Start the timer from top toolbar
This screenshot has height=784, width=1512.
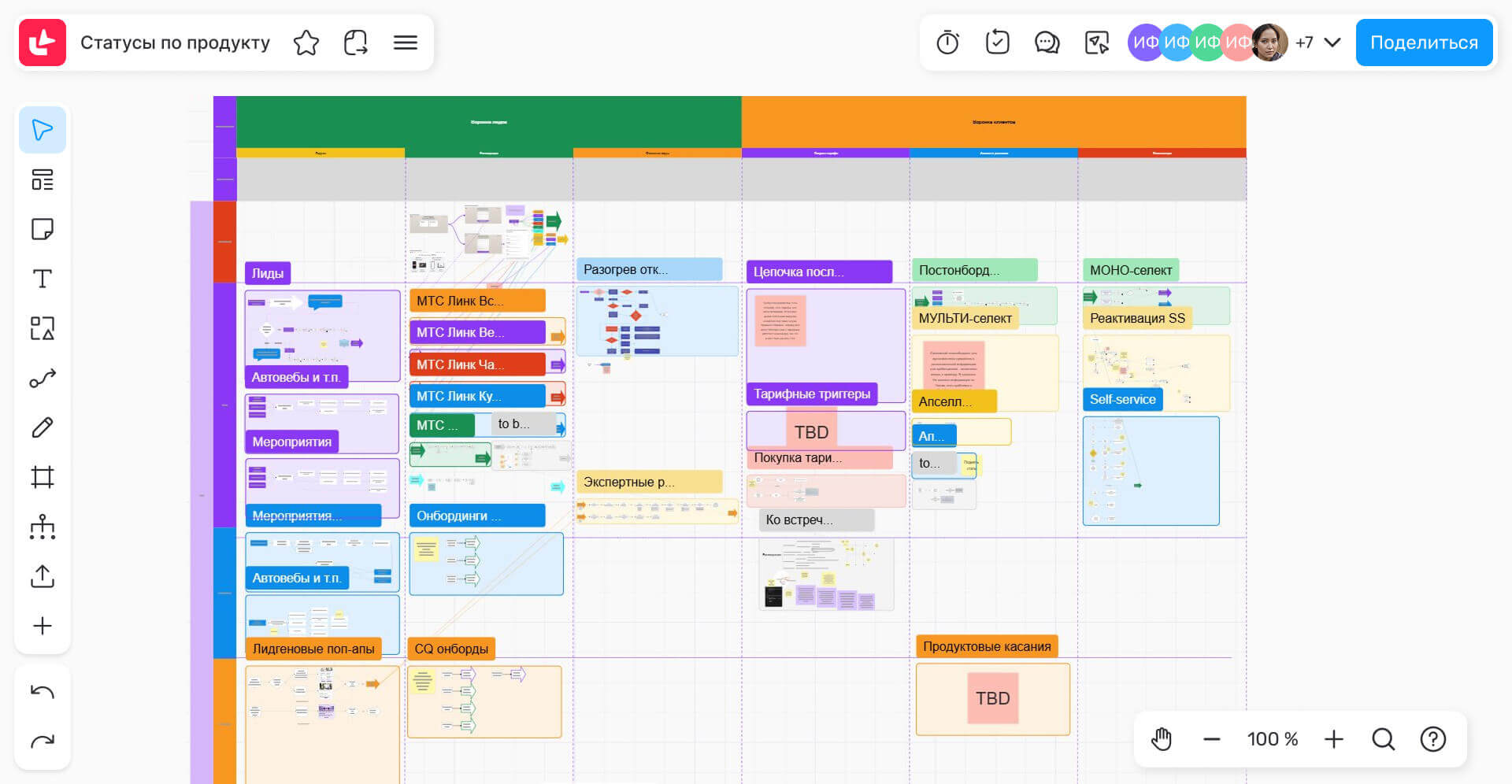coord(947,43)
